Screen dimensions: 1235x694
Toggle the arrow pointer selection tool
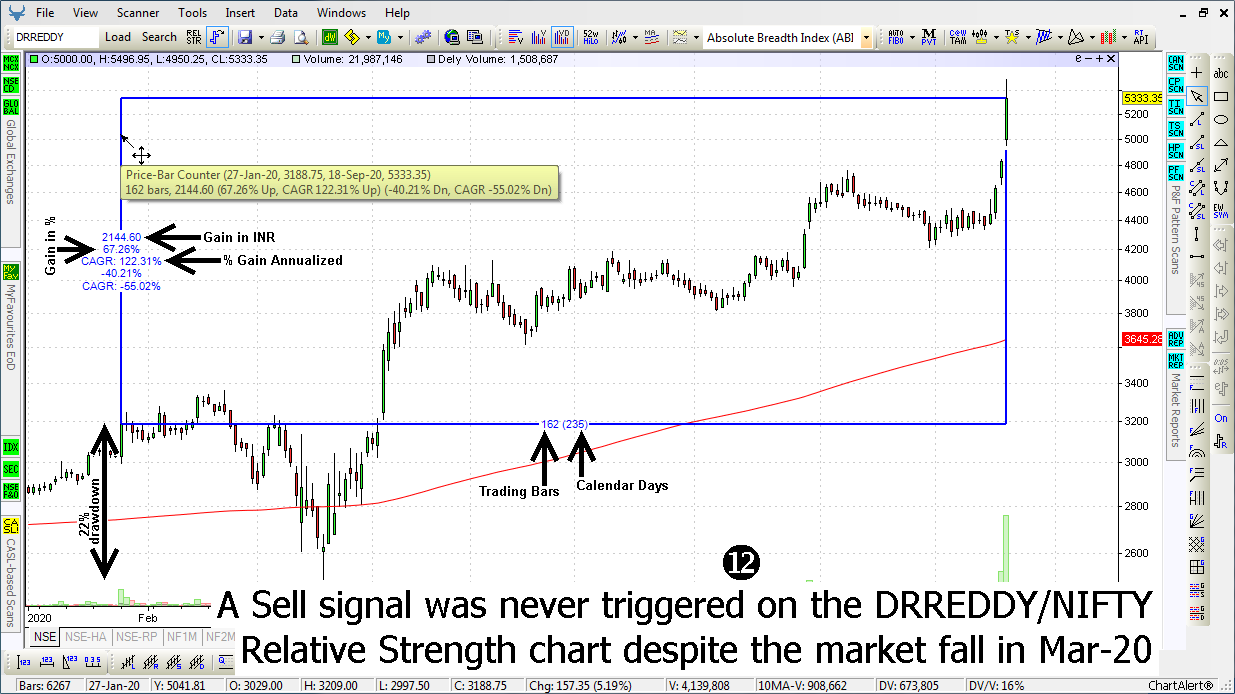tap(1199, 96)
